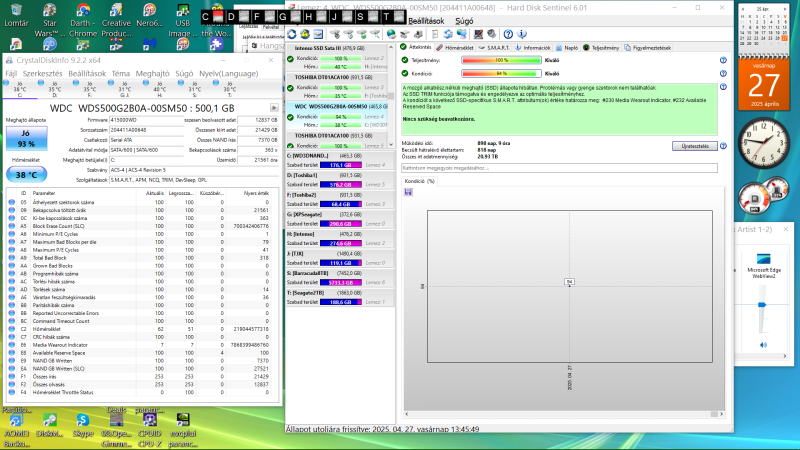Click the orange calendar gadget showing 27

pos(763,85)
